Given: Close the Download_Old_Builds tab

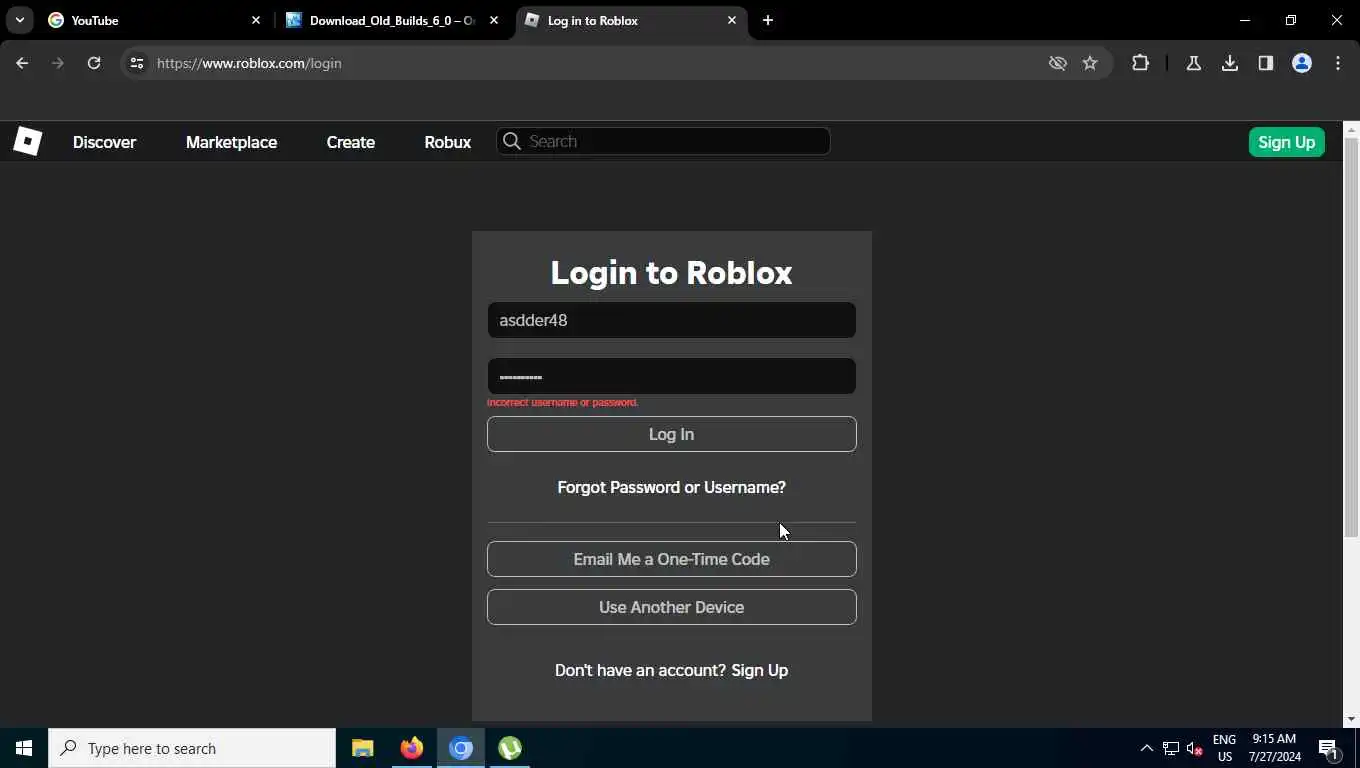Looking at the screenshot, I should (x=494, y=20).
